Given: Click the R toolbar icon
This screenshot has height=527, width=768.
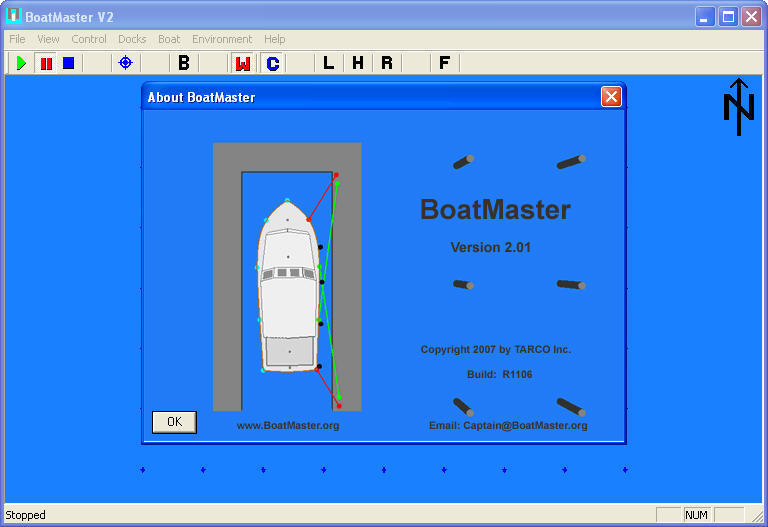Looking at the screenshot, I should 387,63.
